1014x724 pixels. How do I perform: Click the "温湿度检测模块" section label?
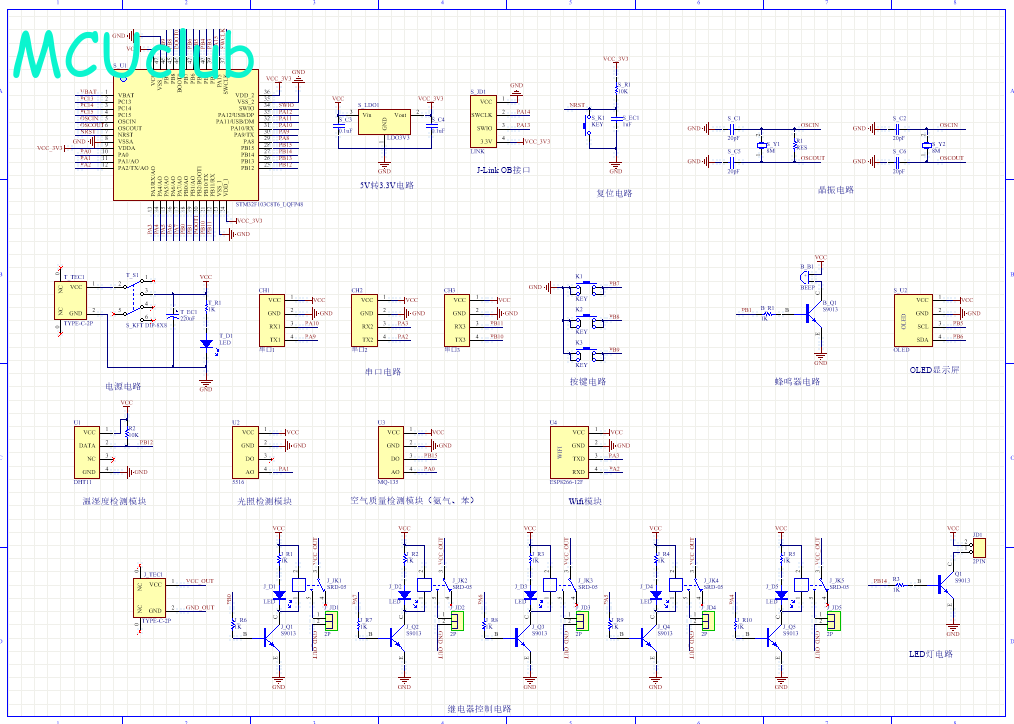(x=114, y=501)
